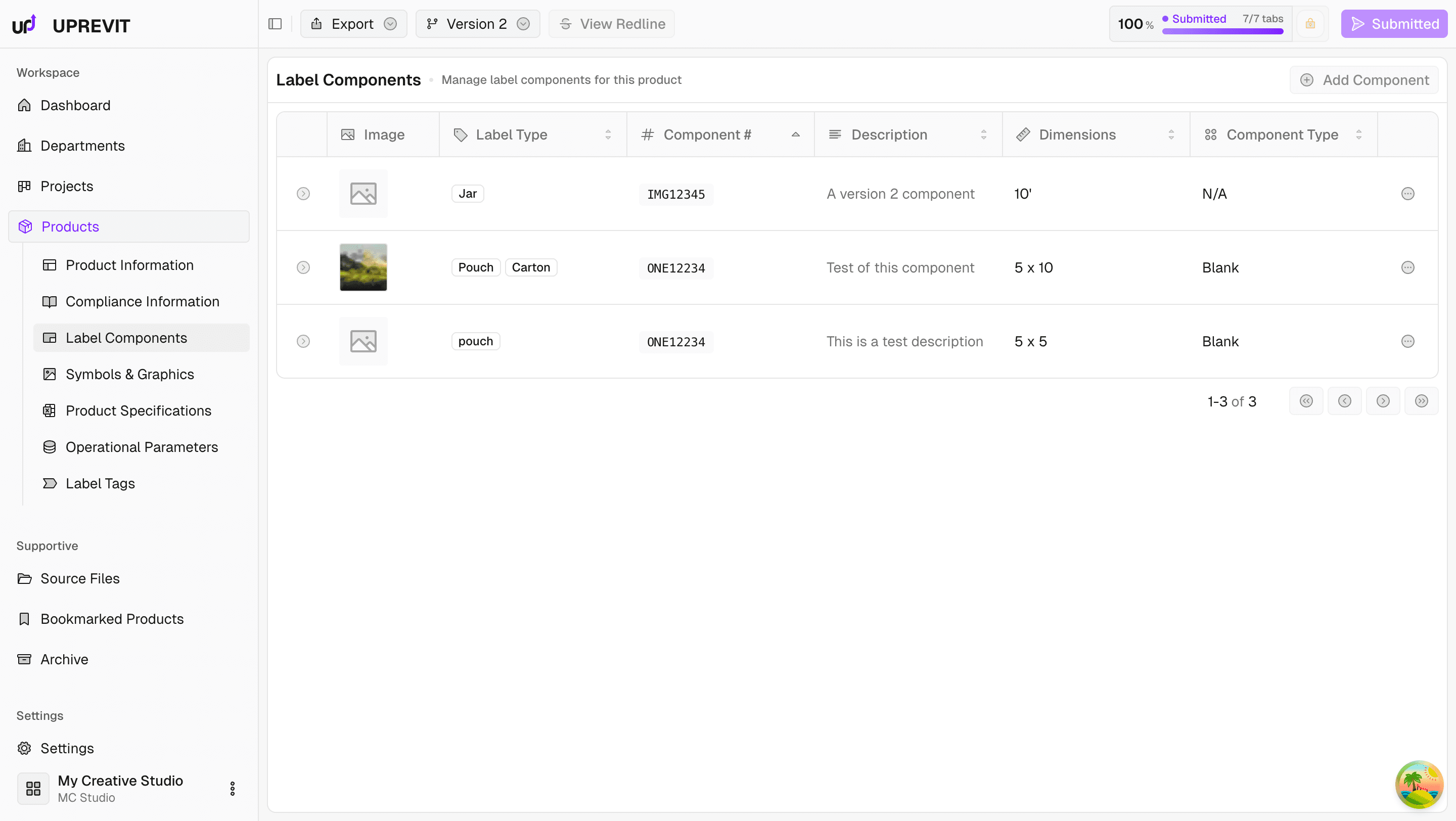Viewport: 1456px width, 821px height.
Task: Go to next page arrow
Action: coord(1383,401)
